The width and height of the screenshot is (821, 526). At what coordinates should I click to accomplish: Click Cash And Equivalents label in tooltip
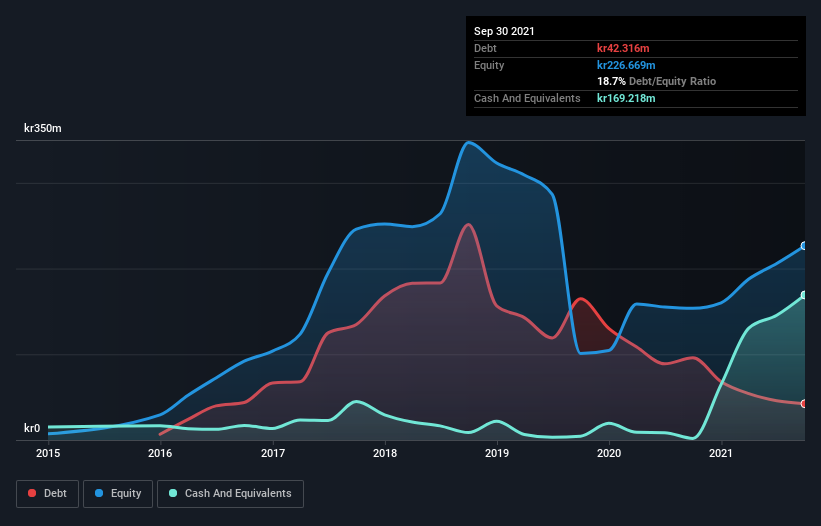527,98
